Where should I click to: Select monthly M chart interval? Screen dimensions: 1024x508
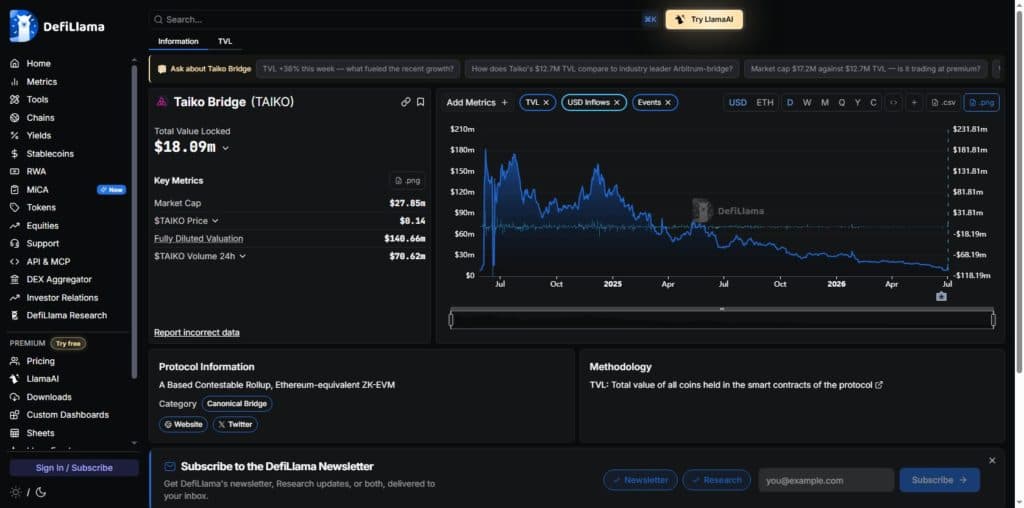point(825,103)
